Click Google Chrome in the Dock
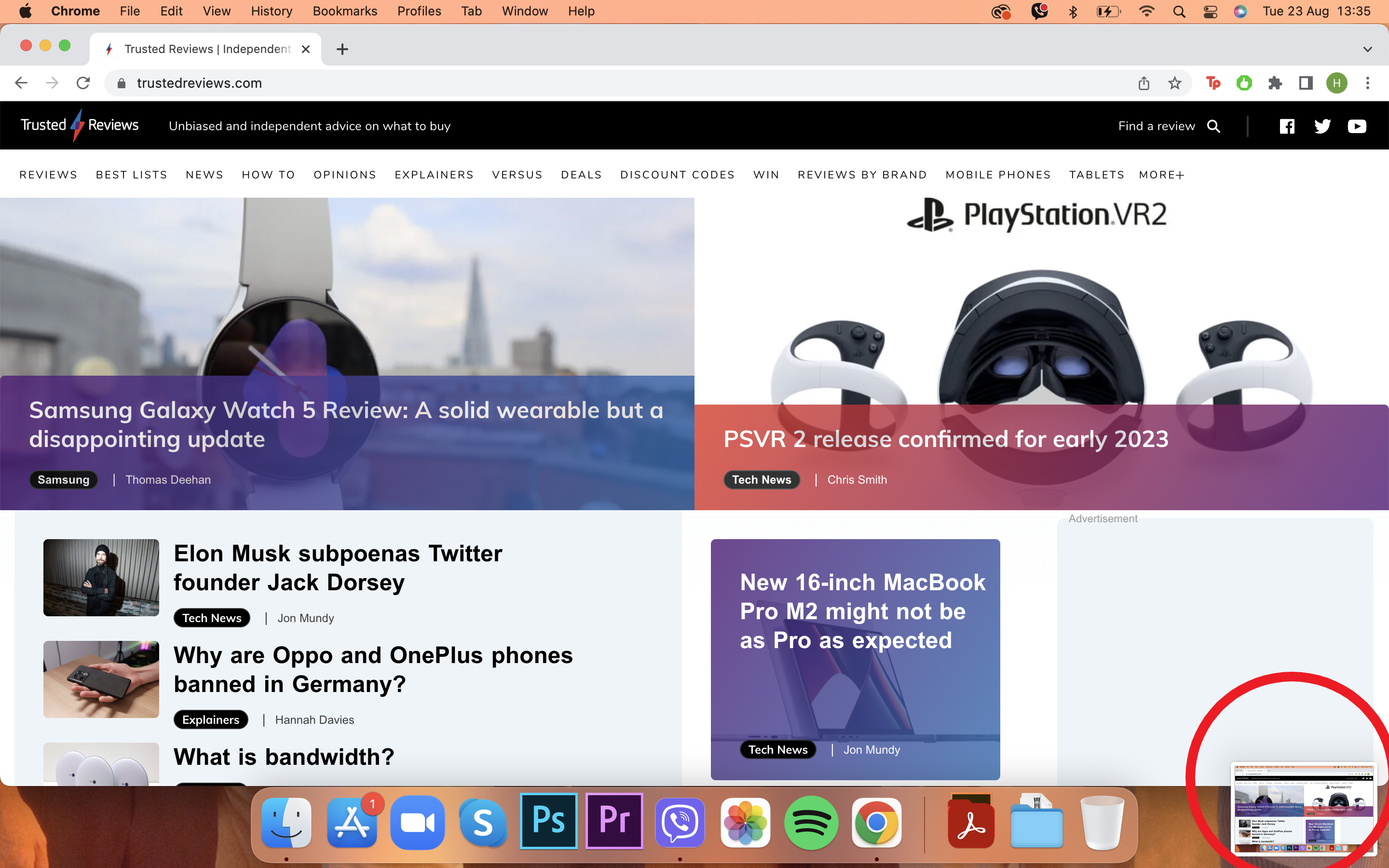 (876, 823)
